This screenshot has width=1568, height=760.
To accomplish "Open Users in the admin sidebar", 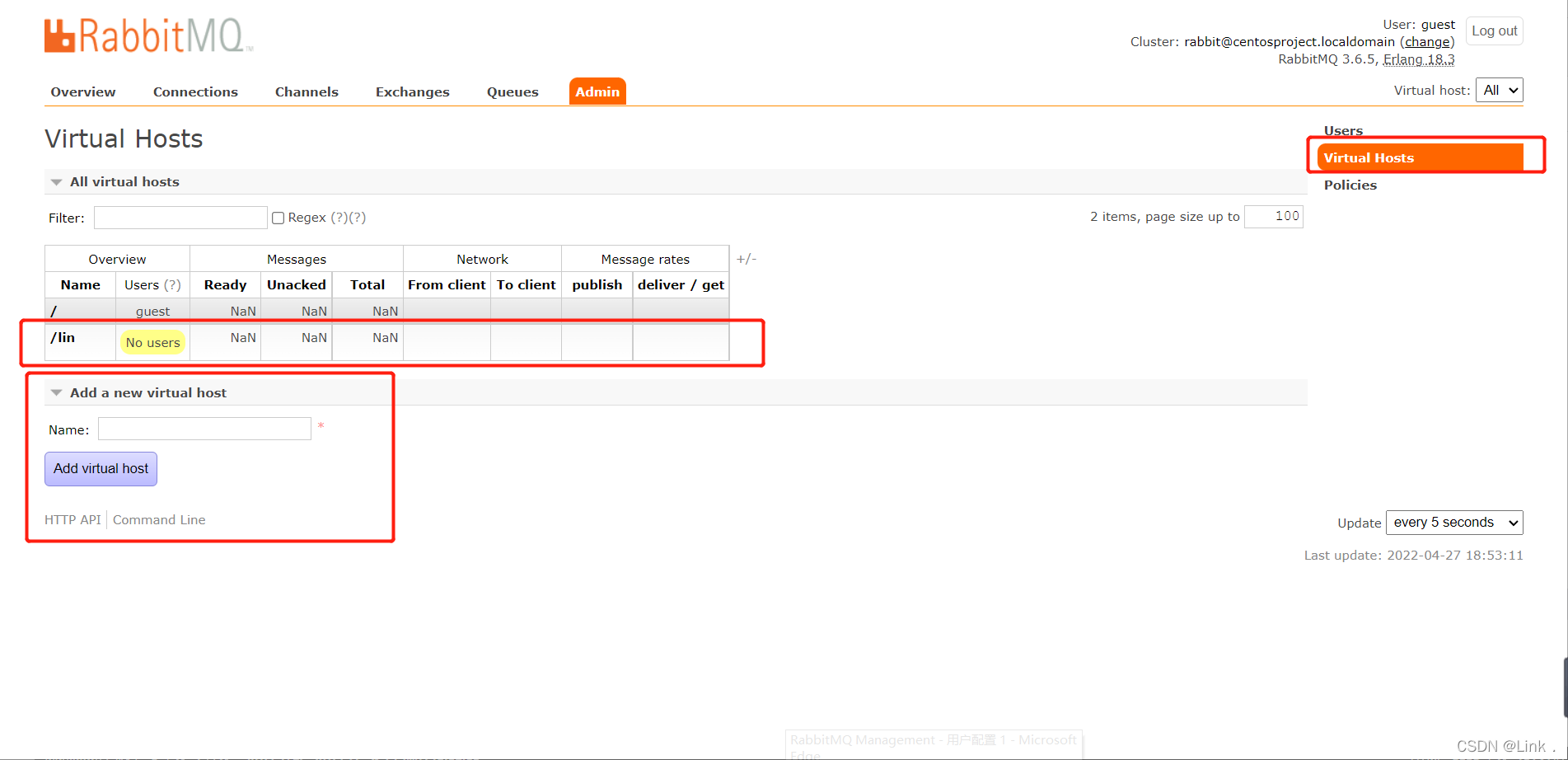I will point(1343,130).
